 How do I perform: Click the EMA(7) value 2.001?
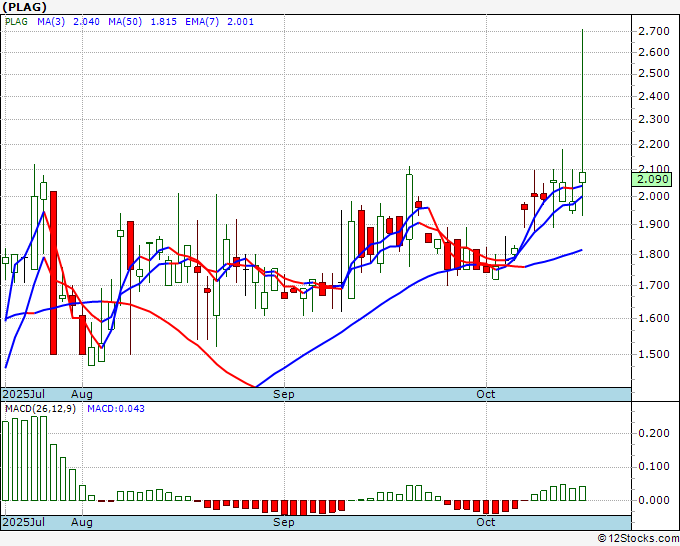click(240, 22)
